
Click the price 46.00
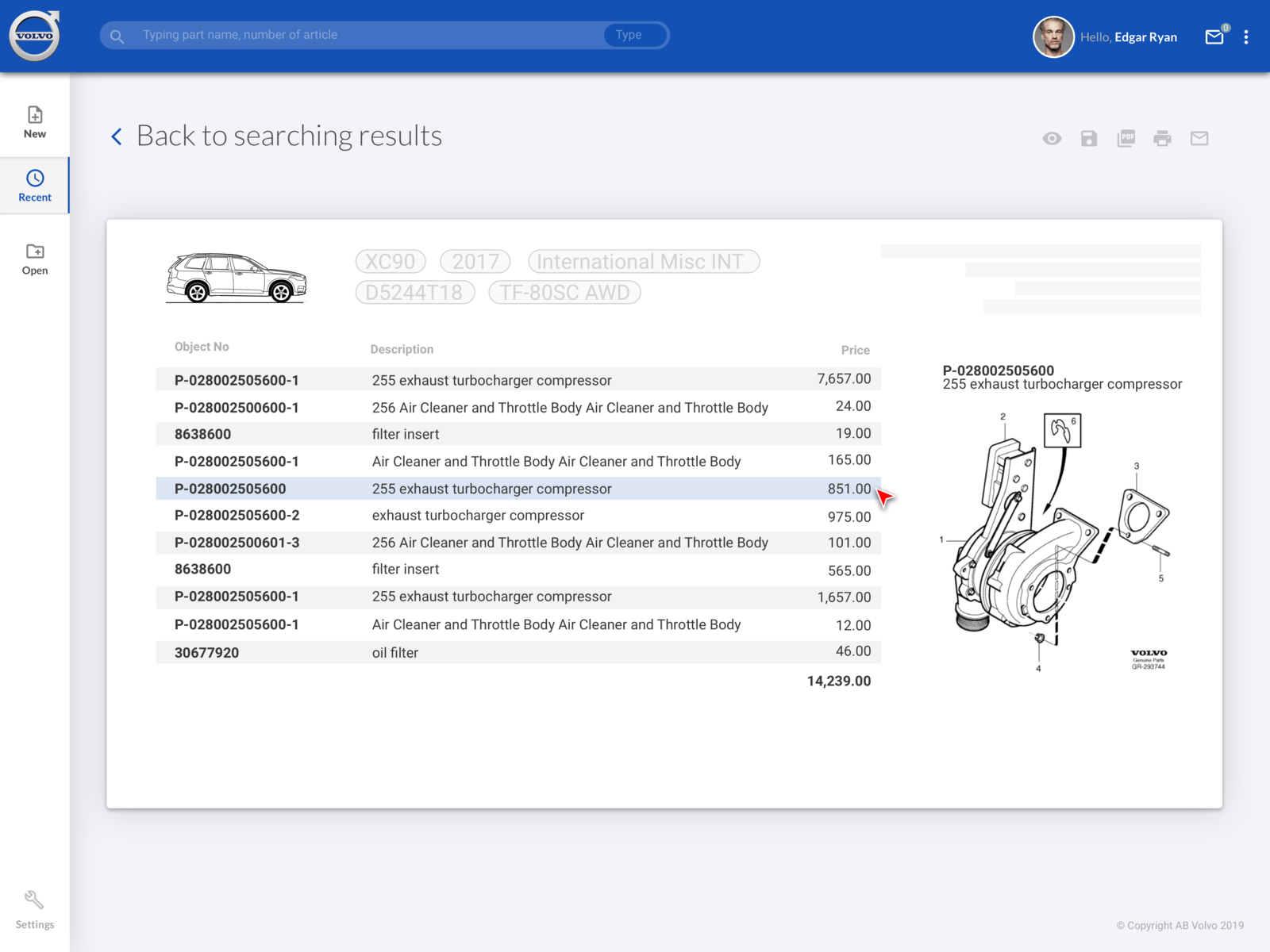tap(853, 651)
